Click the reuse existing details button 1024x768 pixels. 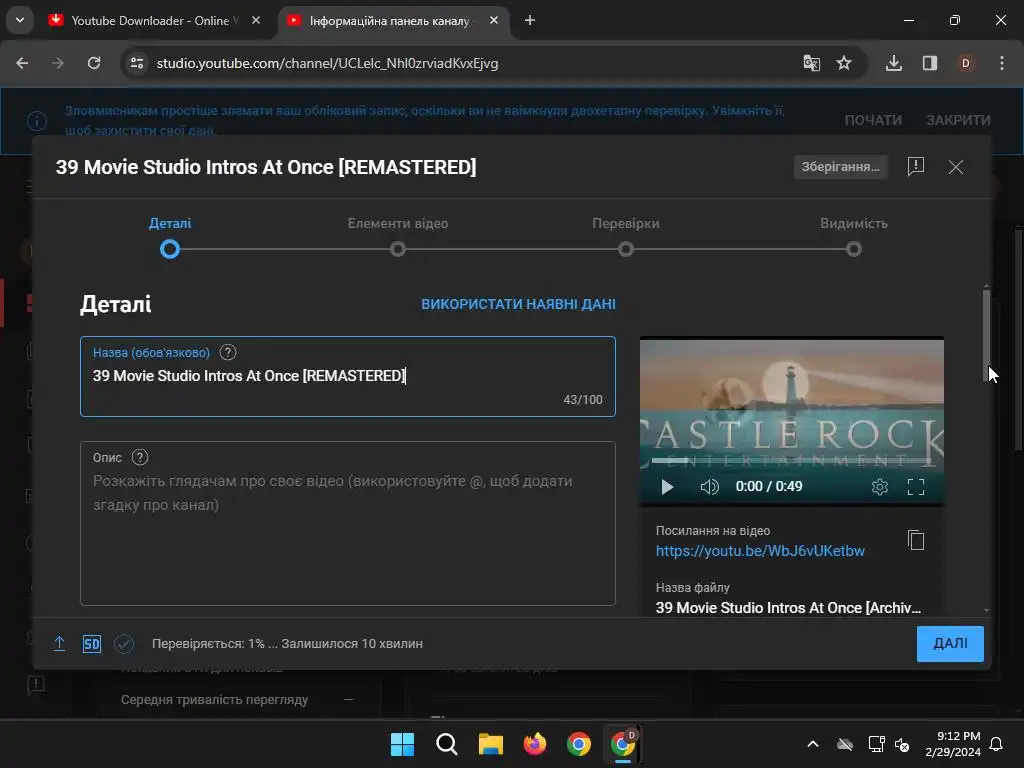click(518, 304)
